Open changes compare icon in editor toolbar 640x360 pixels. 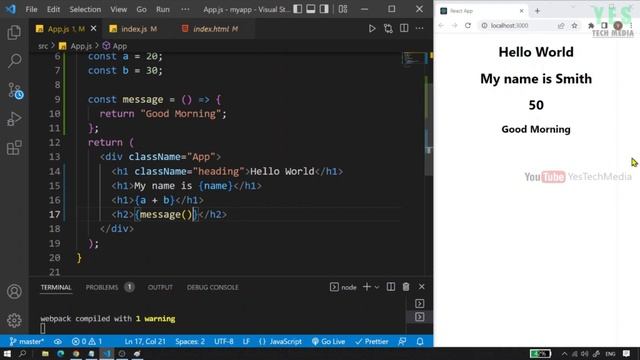click(x=388, y=29)
